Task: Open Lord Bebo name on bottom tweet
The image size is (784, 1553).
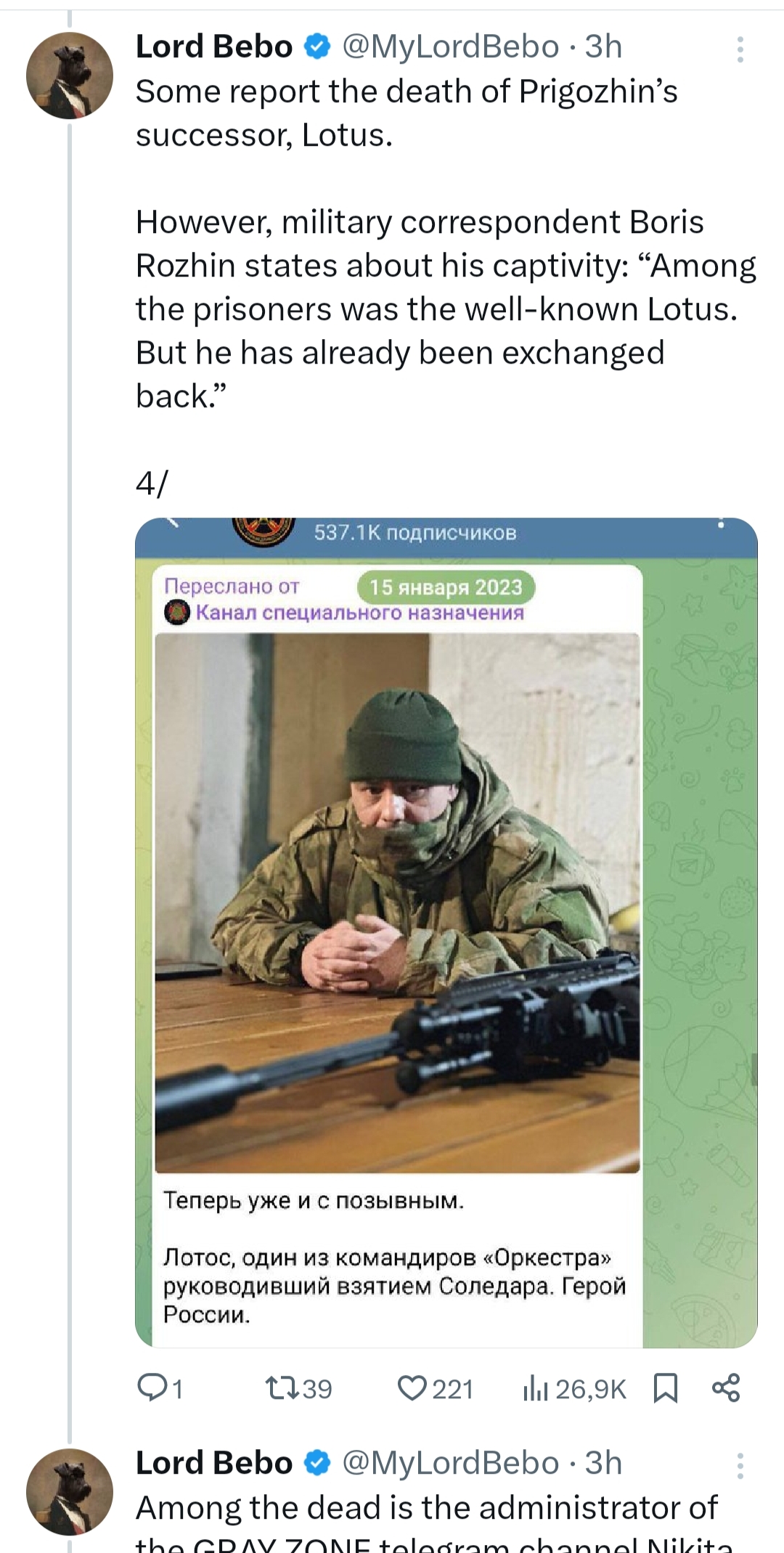Action: (214, 1463)
